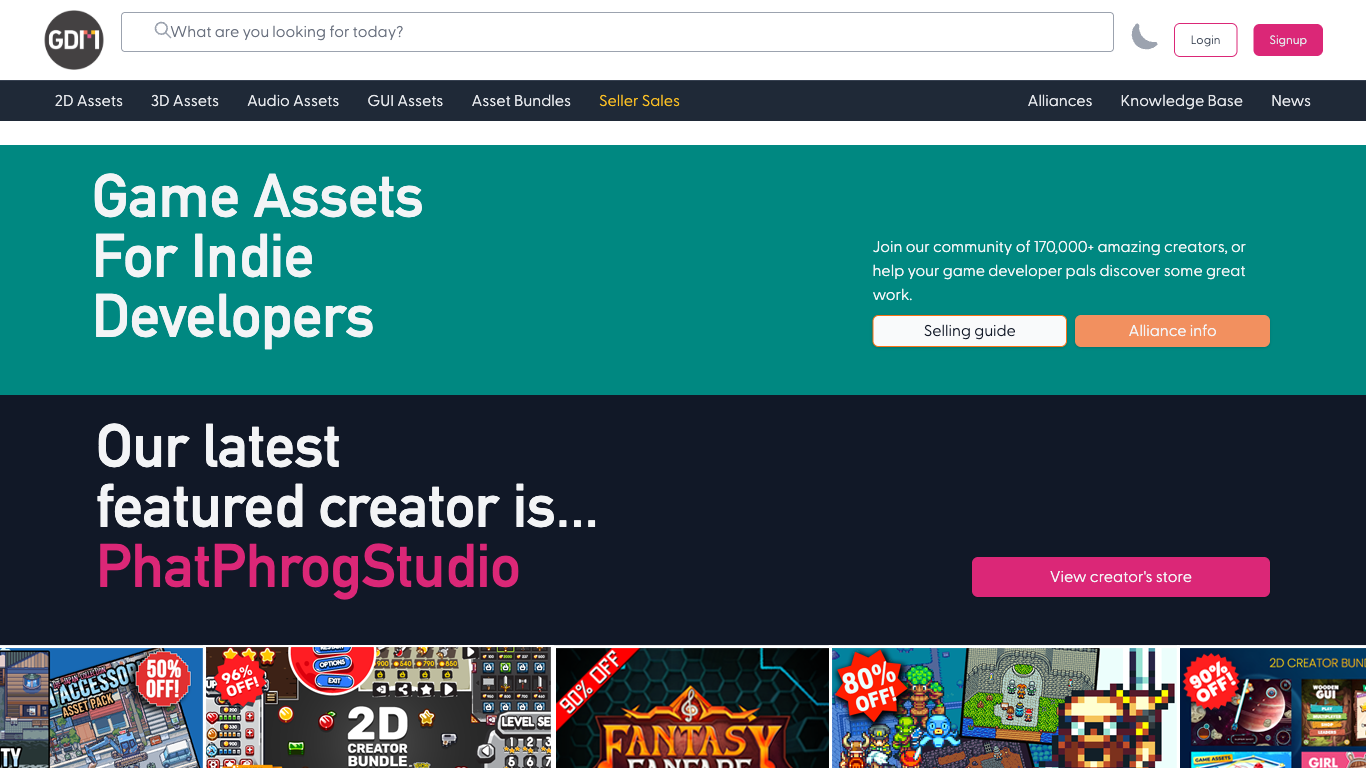Visit the Knowledge Base
The width and height of the screenshot is (1366, 768).
(x=1181, y=101)
